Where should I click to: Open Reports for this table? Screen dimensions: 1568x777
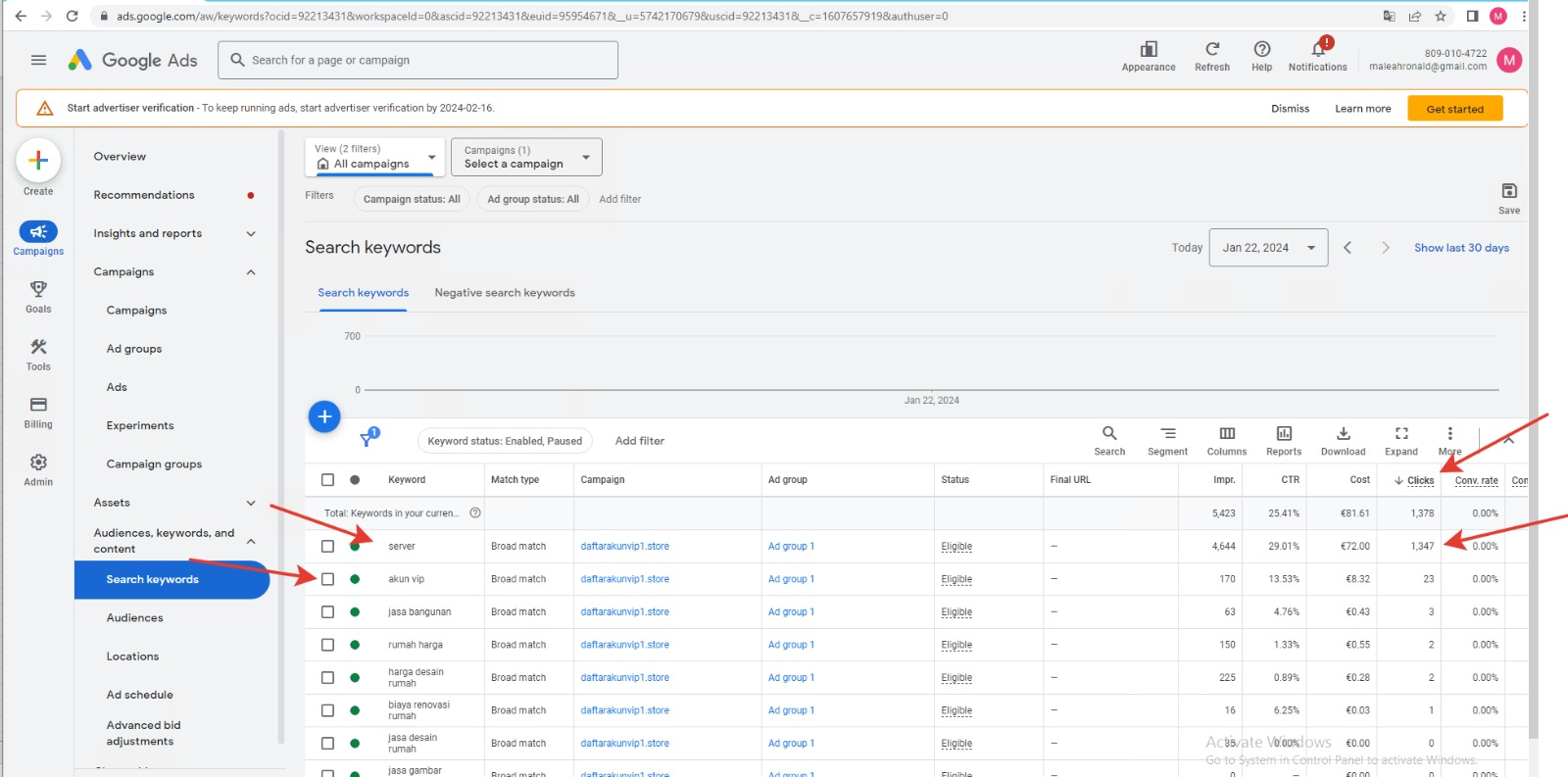click(x=1284, y=433)
